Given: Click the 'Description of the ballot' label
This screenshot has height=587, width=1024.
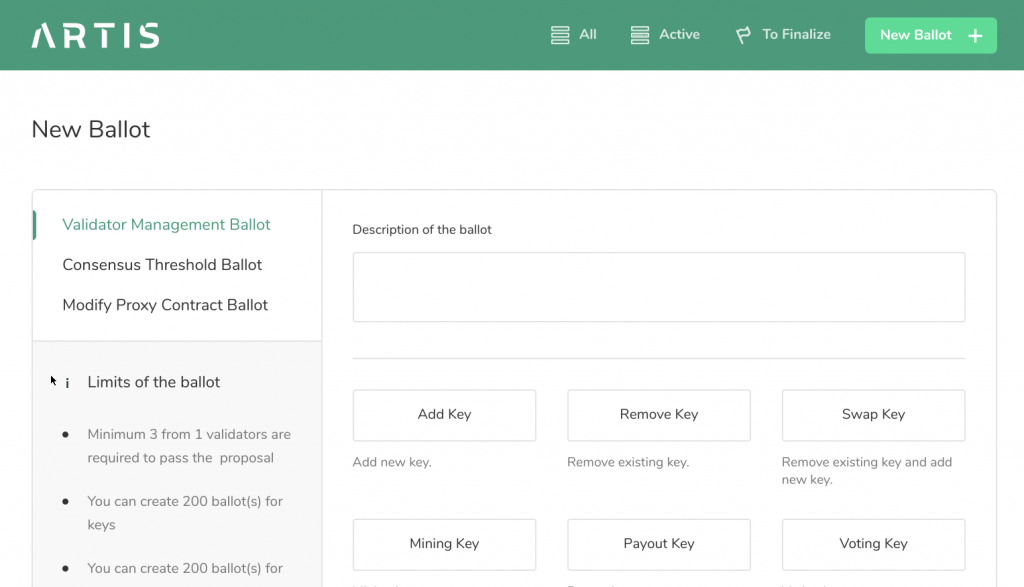Looking at the screenshot, I should point(422,230).
